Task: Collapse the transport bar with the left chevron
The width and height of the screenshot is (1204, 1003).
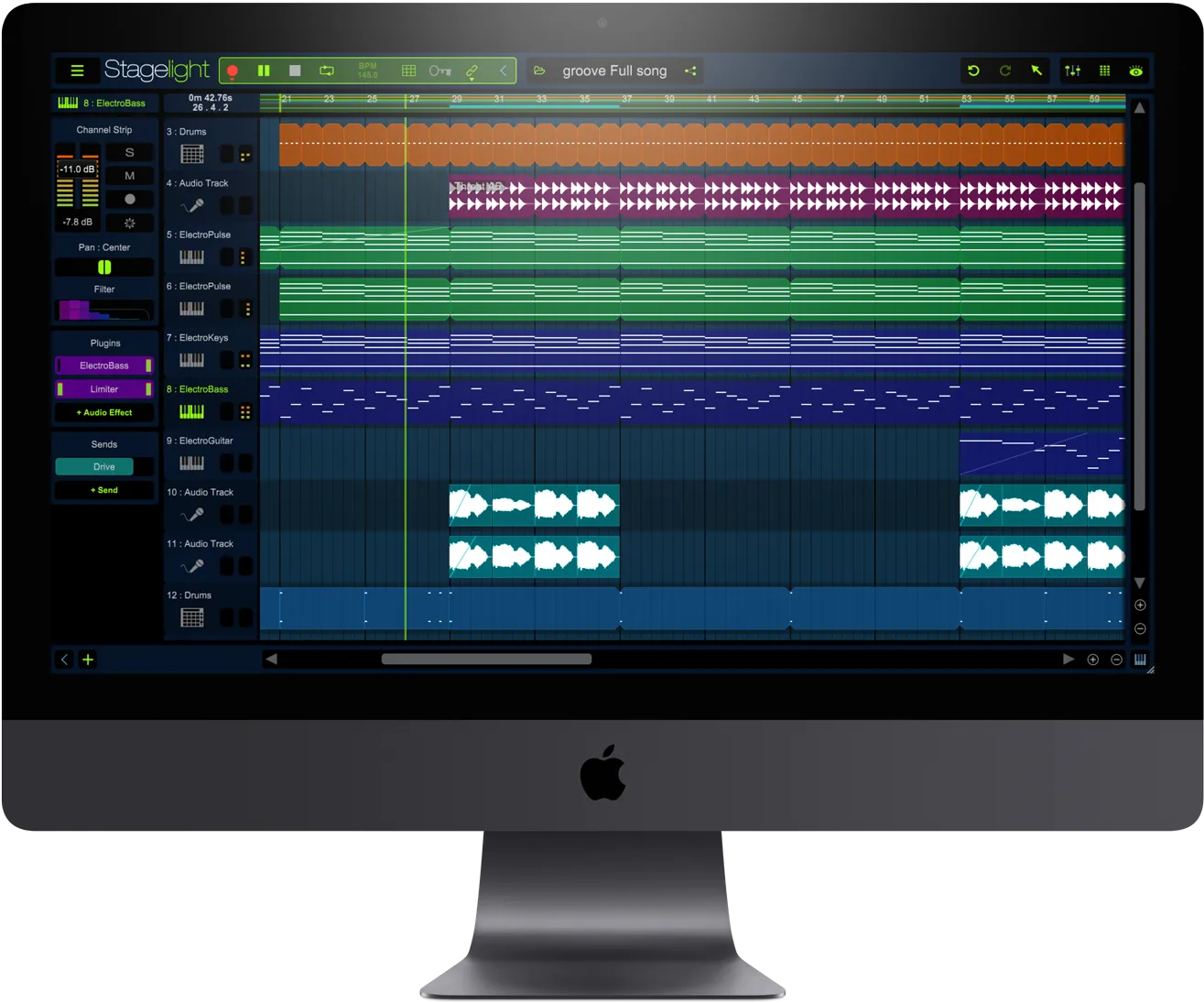Action: coord(503,71)
